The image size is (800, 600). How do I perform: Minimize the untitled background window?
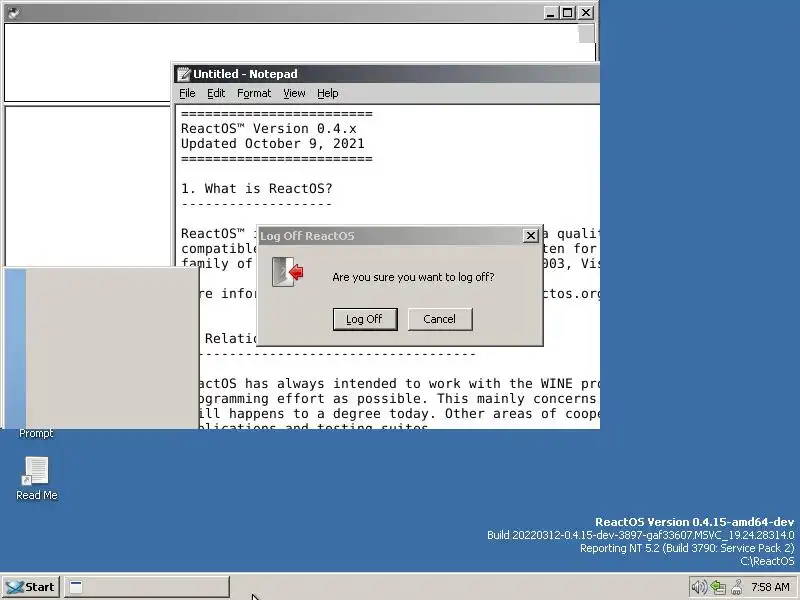click(x=550, y=13)
